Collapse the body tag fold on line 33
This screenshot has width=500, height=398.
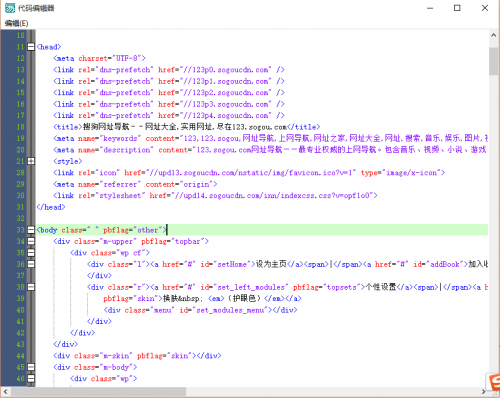(x=31, y=230)
